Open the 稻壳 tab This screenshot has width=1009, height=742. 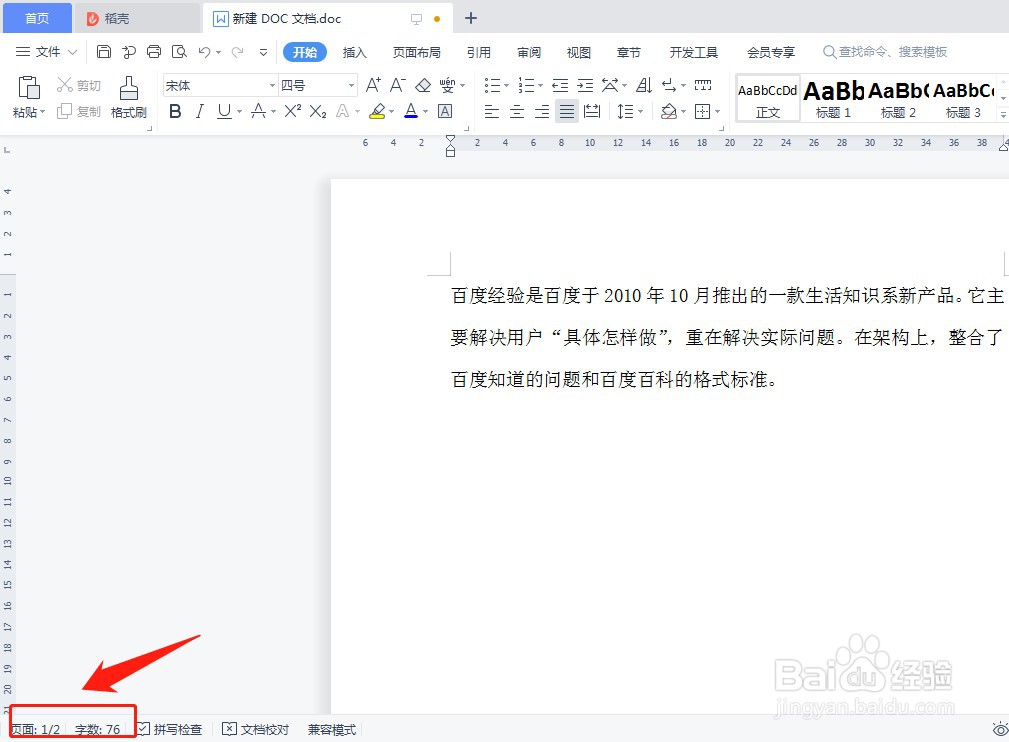136,18
